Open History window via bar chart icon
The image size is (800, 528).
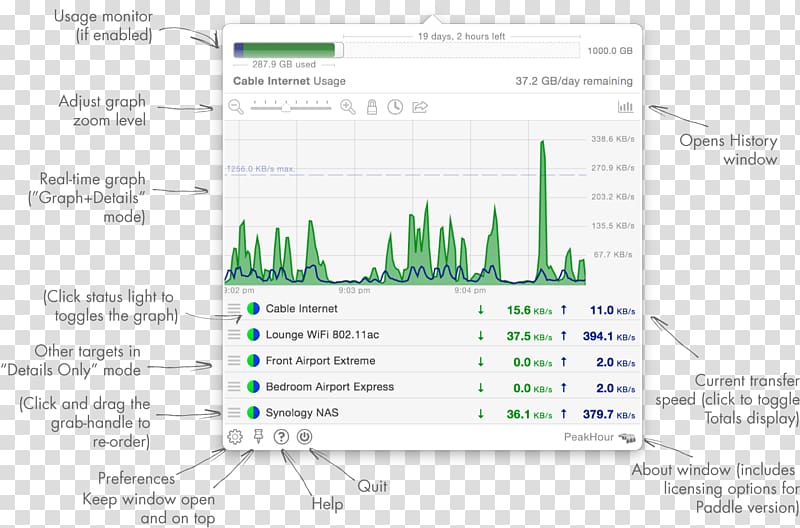coord(626,106)
